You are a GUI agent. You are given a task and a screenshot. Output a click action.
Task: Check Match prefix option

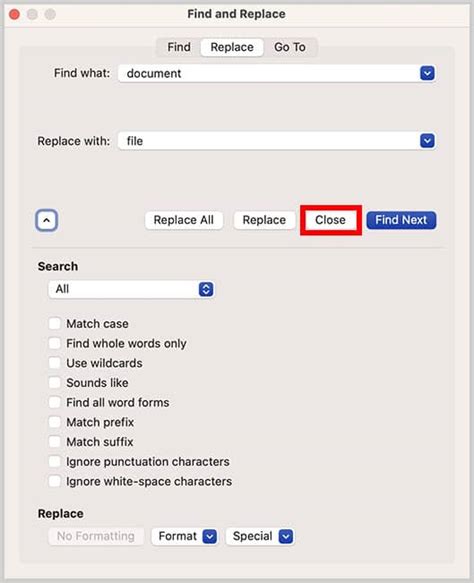(55, 422)
